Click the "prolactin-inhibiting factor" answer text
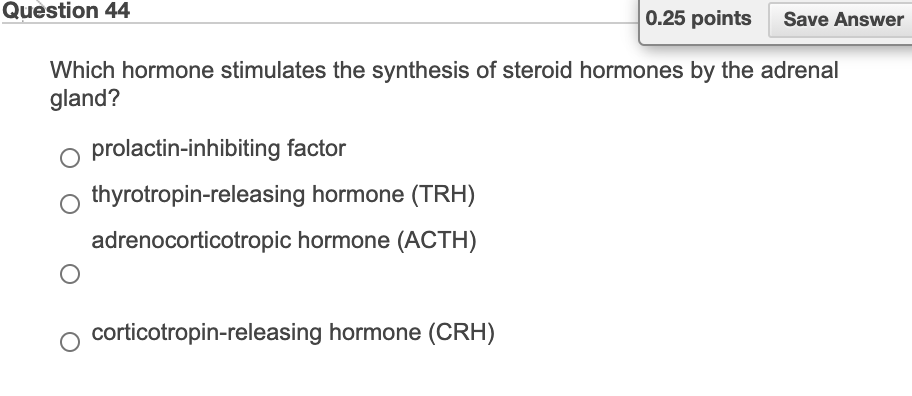The image size is (912, 396). [219, 149]
